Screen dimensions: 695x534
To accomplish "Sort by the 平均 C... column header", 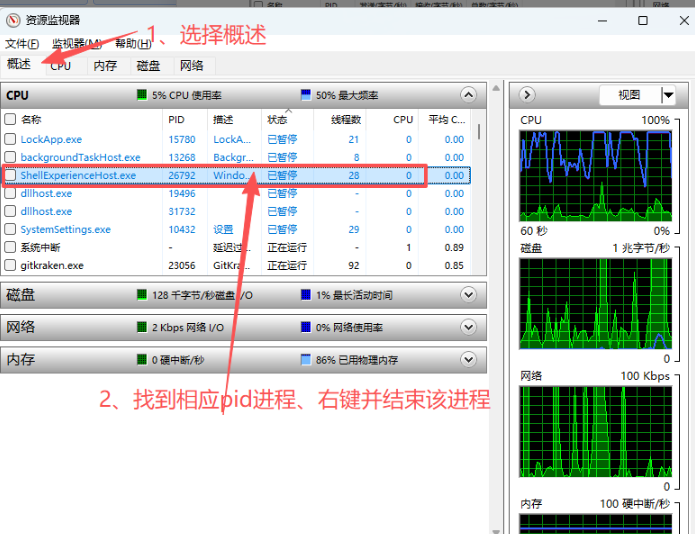I will point(446,120).
